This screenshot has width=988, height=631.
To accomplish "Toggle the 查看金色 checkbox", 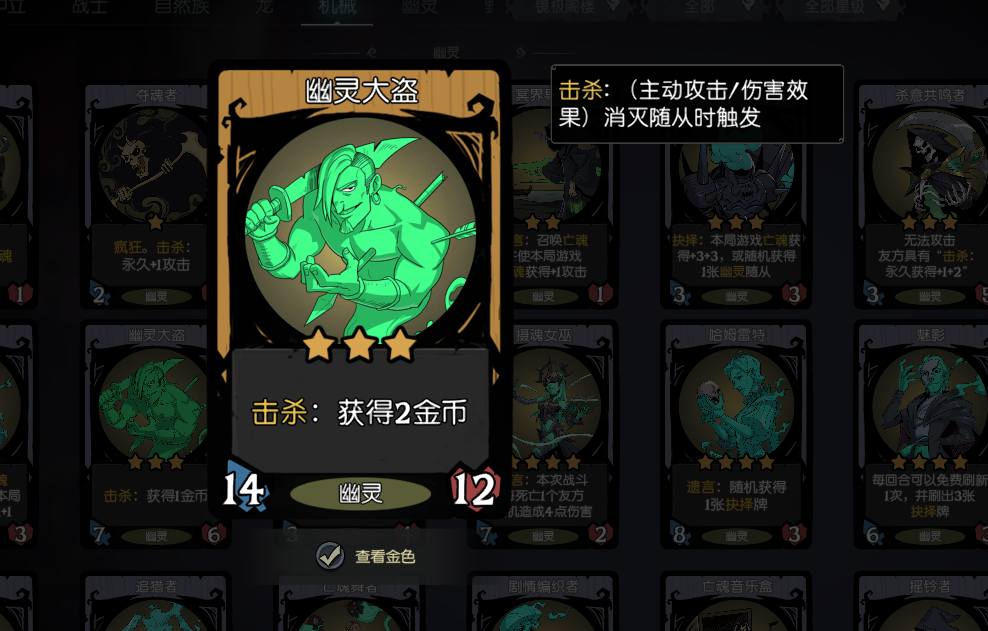I will pyautogui.click(x=330, y=556).
